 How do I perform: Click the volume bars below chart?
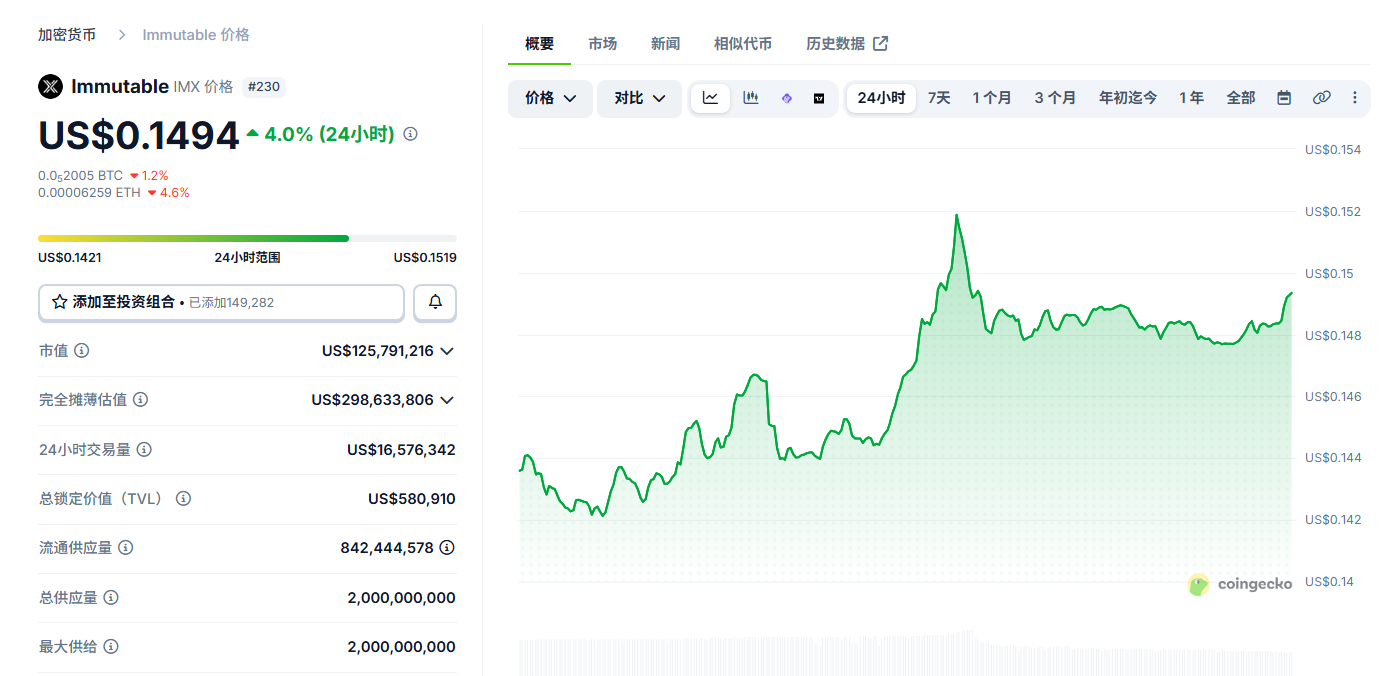click(x=905, y=653)
